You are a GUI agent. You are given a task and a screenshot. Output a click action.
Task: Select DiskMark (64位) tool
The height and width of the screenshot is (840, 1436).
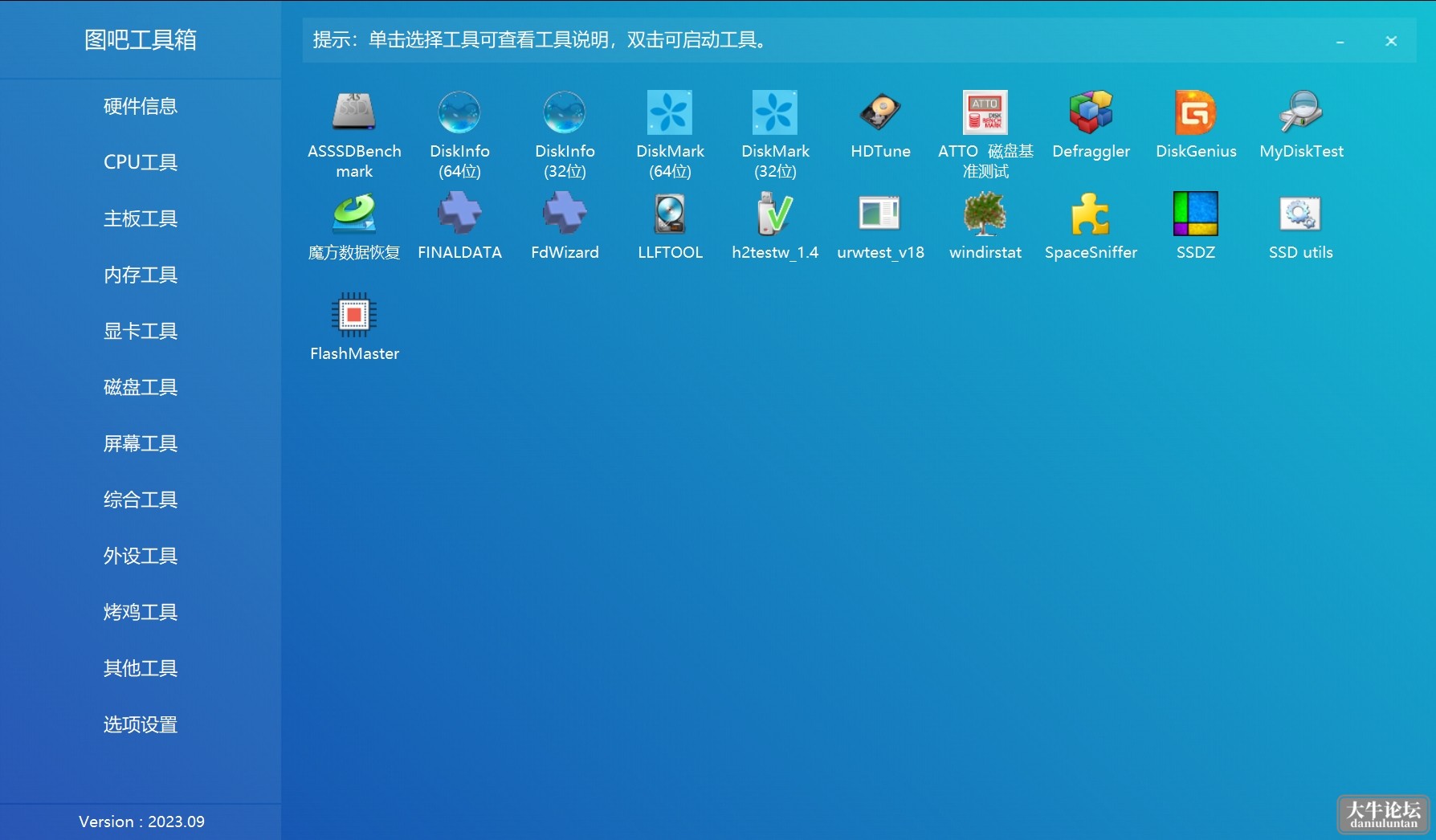click(670, 112)
